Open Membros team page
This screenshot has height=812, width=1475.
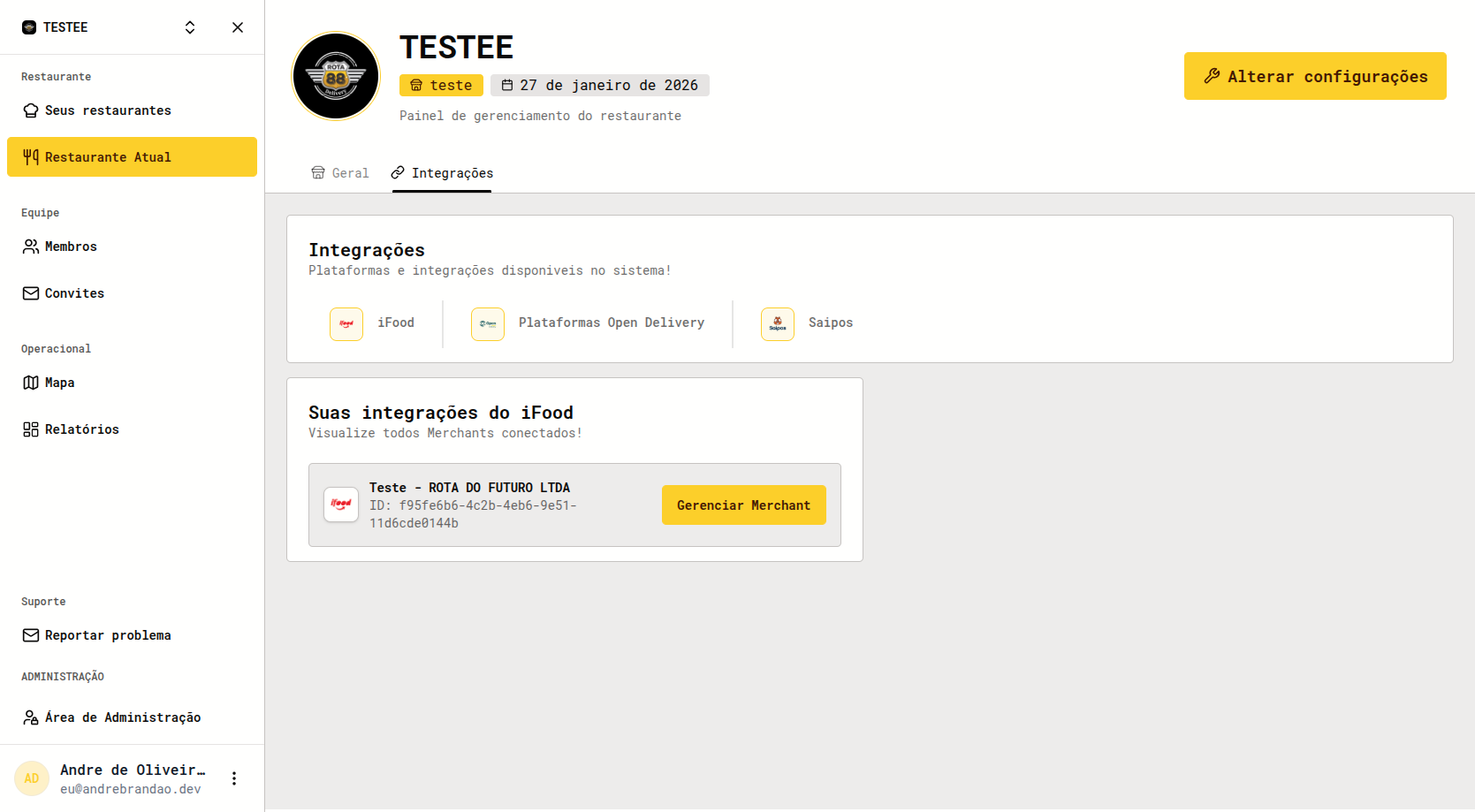132,247
